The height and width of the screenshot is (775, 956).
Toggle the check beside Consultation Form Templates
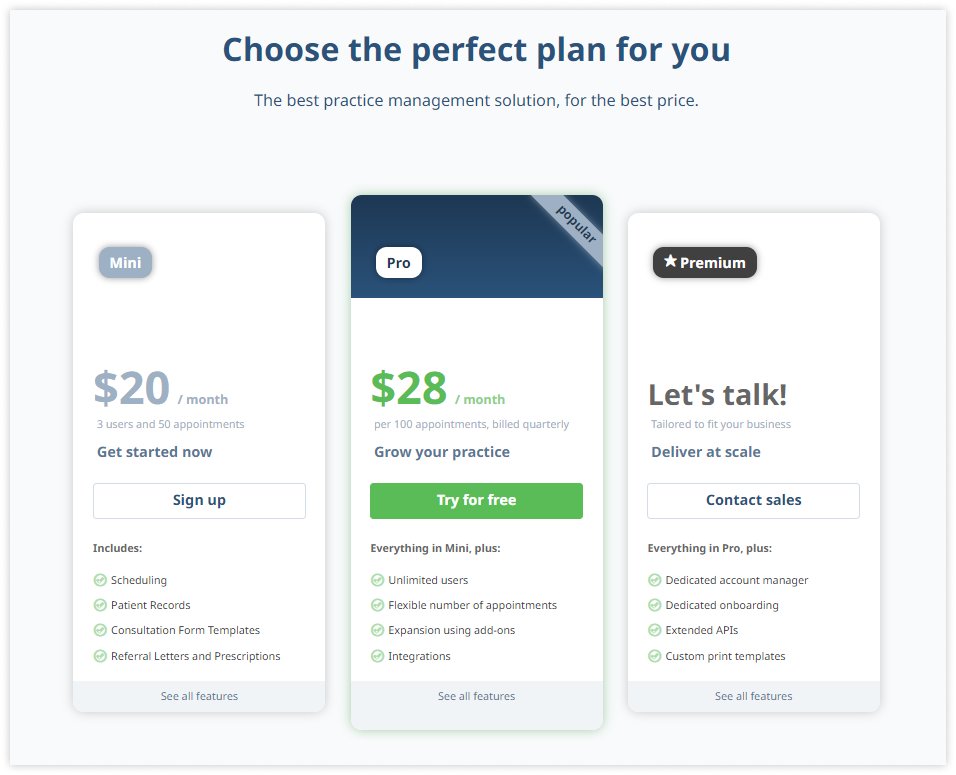[100, 630]
